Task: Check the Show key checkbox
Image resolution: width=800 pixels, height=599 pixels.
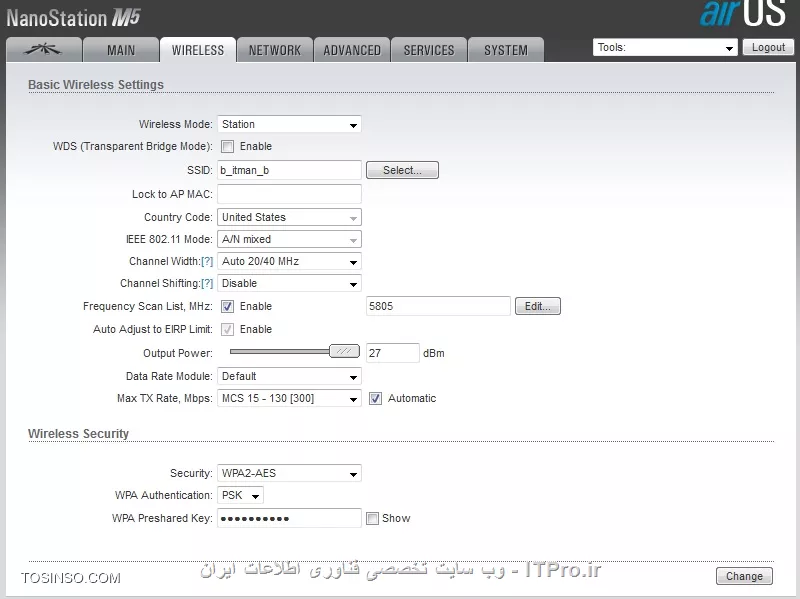Action: 372,518
